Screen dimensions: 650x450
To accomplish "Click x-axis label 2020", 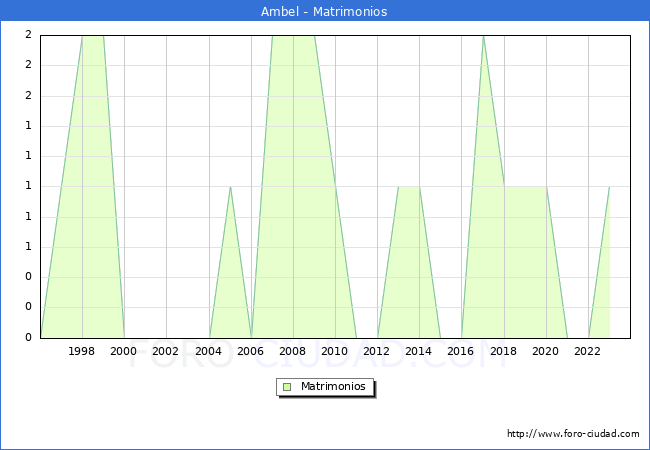I will click(546, 351).
